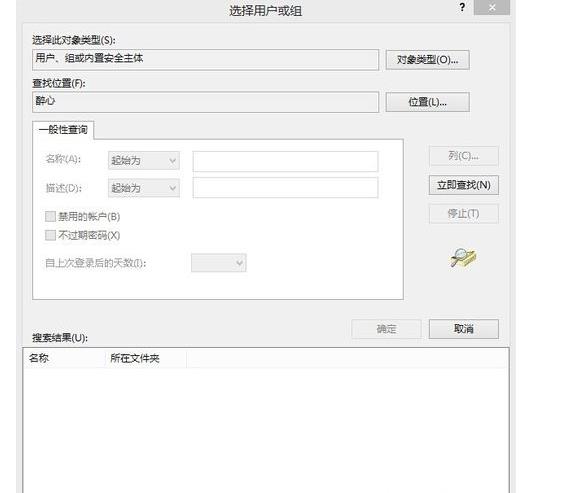Click the 列(C)... button

464,156
